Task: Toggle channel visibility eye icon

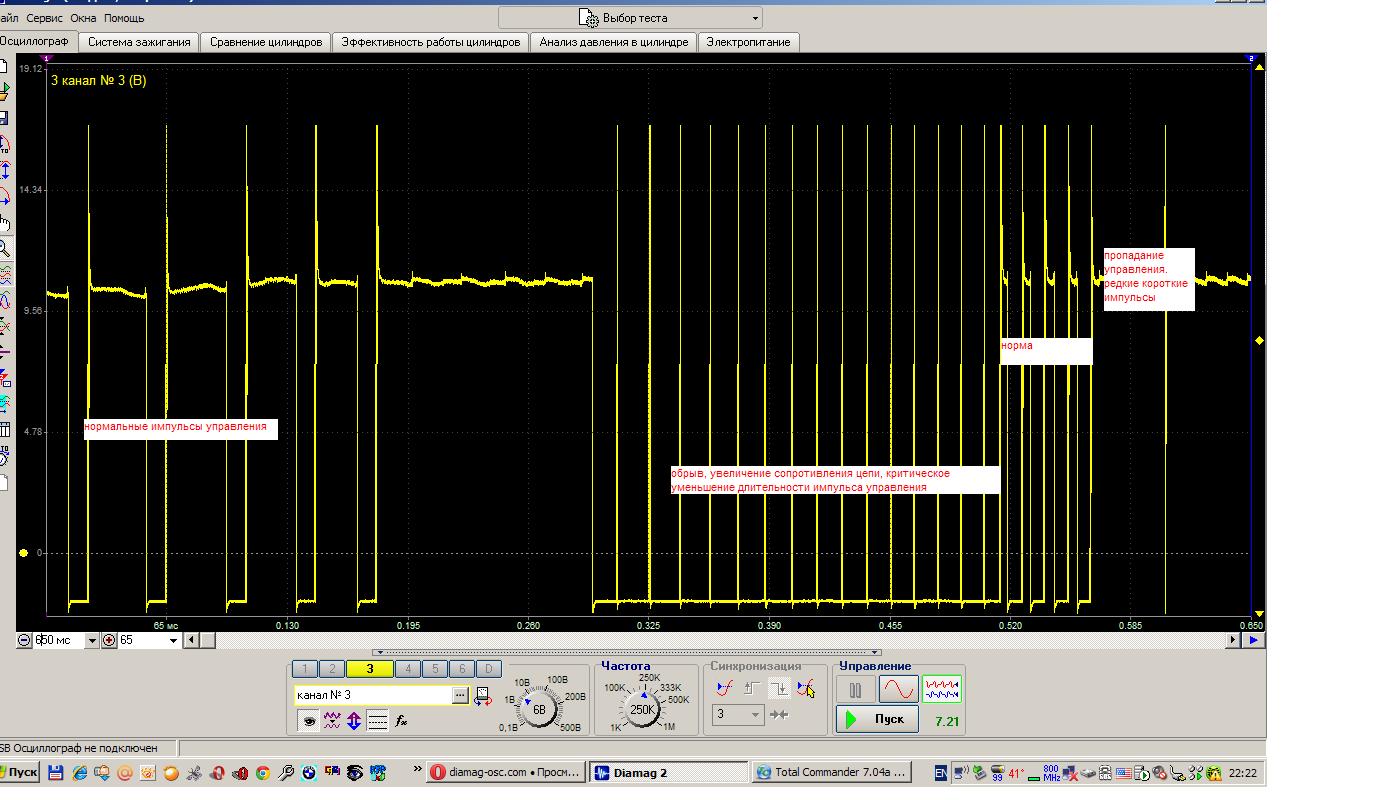Action: coord(309,721)
